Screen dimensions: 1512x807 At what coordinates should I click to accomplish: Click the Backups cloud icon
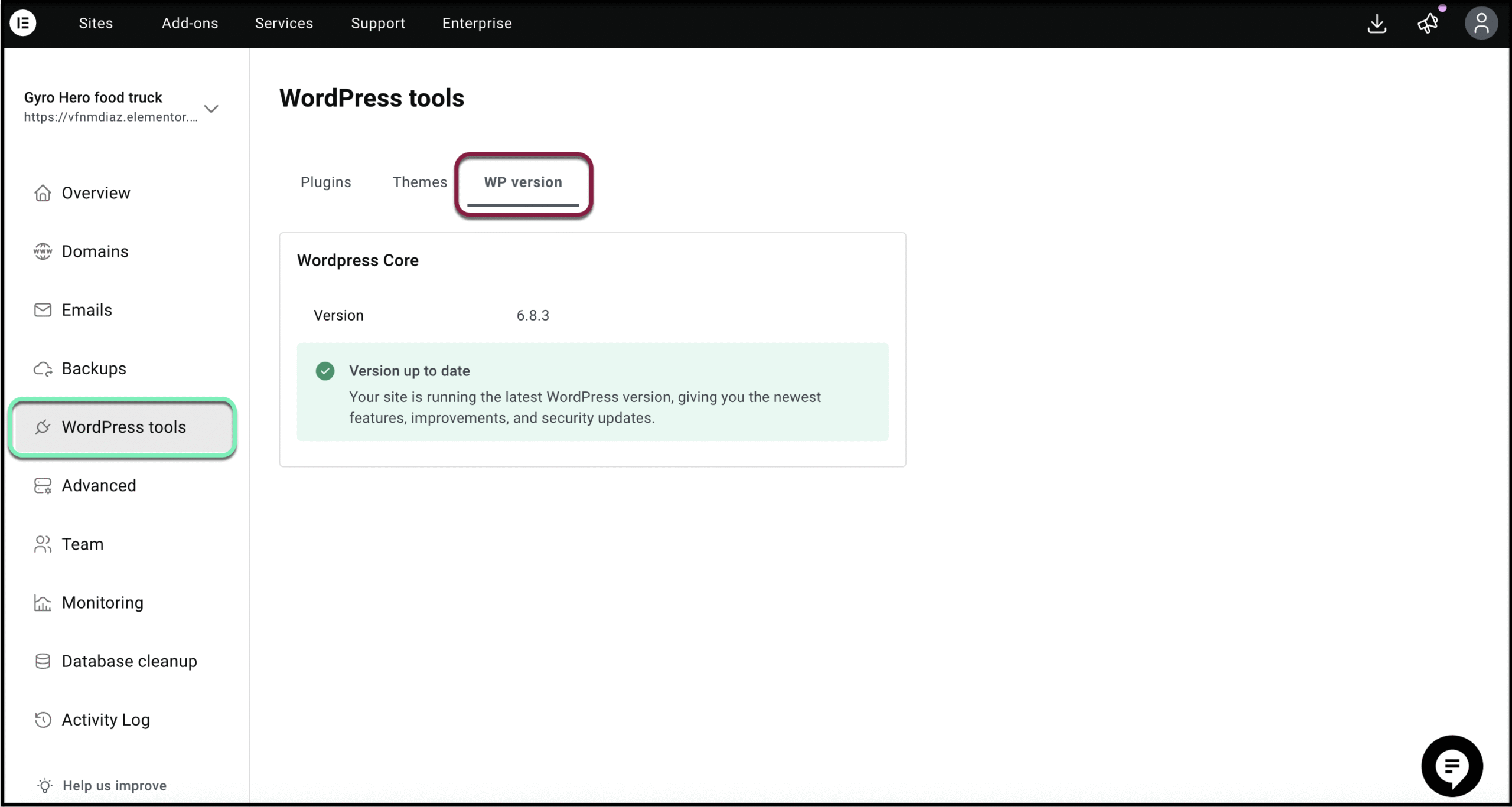click(x=43, y=369)
